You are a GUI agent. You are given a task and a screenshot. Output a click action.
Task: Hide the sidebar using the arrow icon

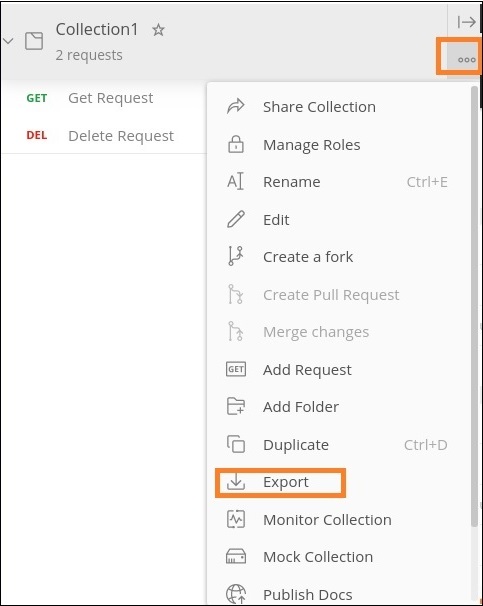(x=466, y=22)
